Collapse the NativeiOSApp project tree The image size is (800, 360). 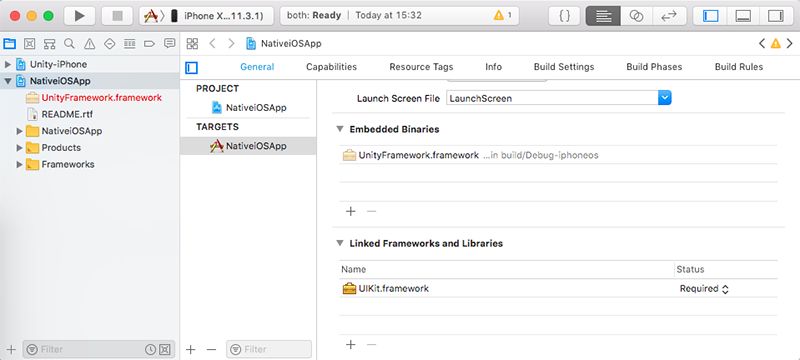(8, 81)
